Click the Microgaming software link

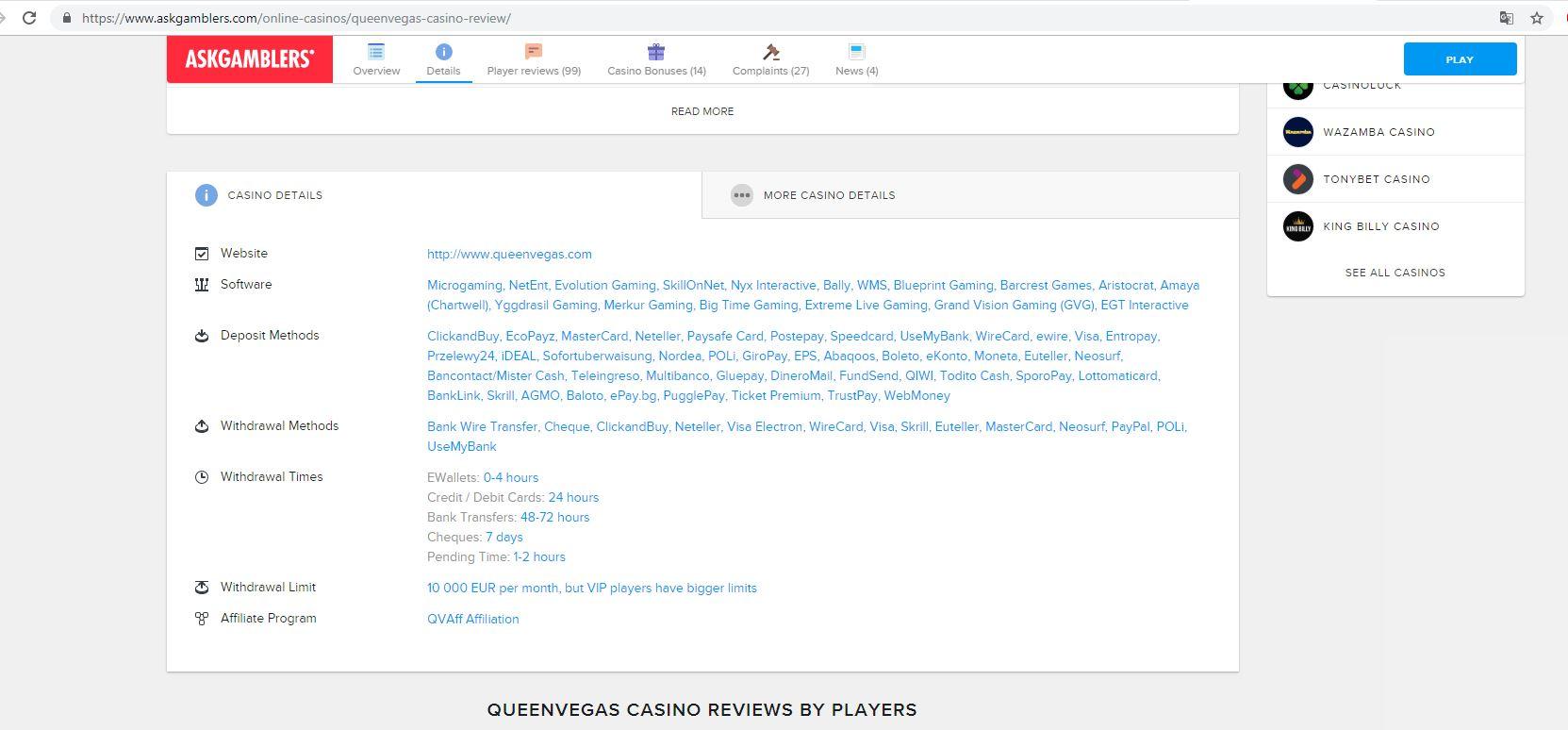(x=465, y=285)
